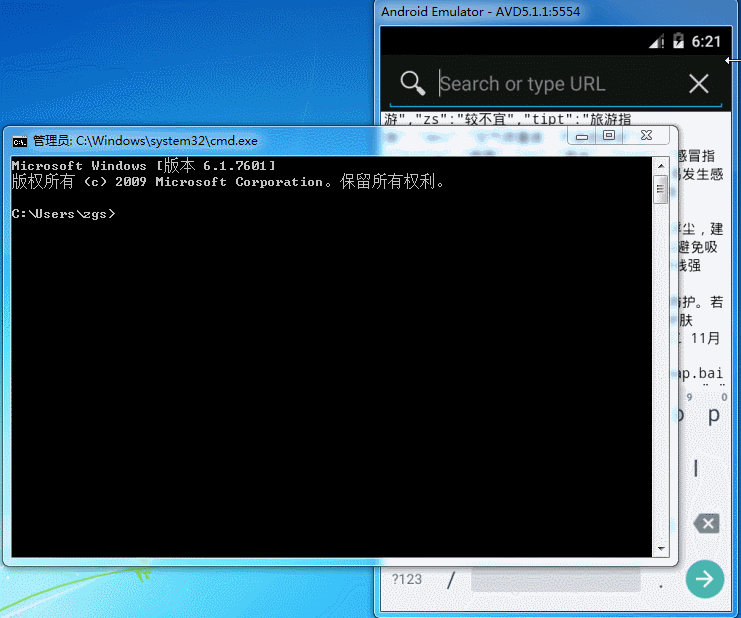Viewport: 741px width, 618px height.
Task: Close the cmd.exe window
Action: (646, 136)
